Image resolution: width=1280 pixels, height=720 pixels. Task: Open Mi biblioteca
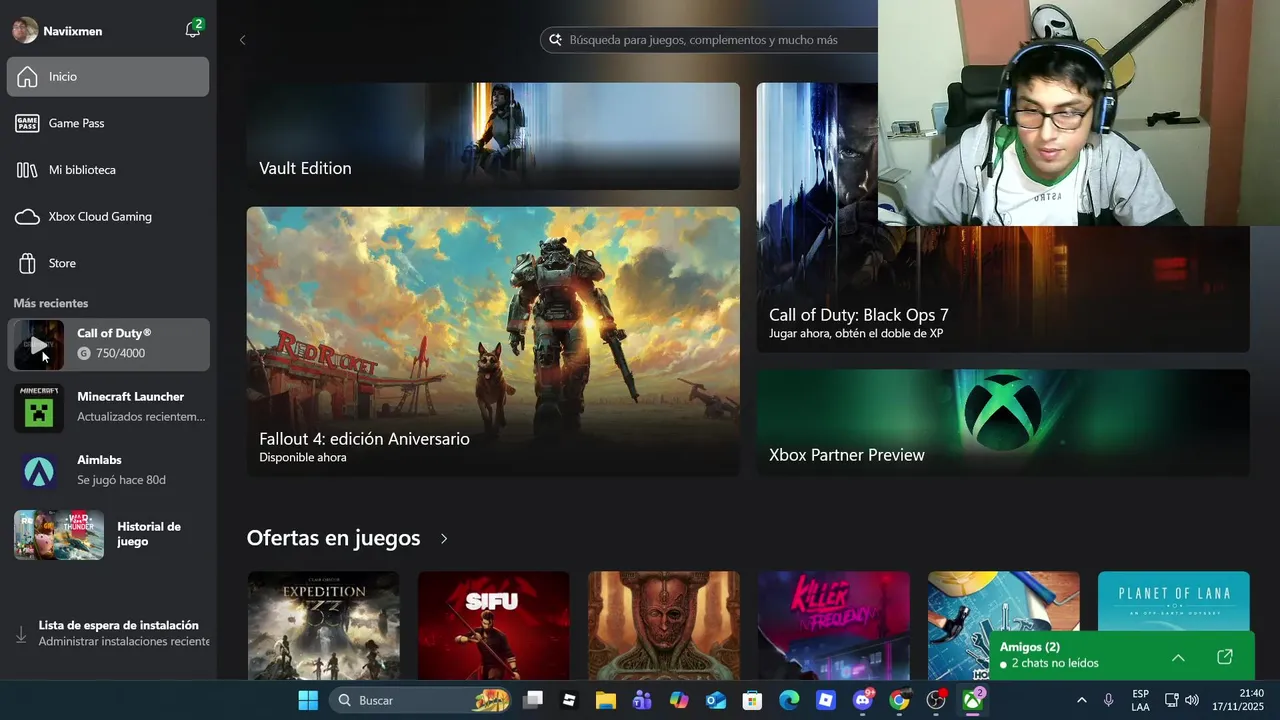[x=108, y=170]
